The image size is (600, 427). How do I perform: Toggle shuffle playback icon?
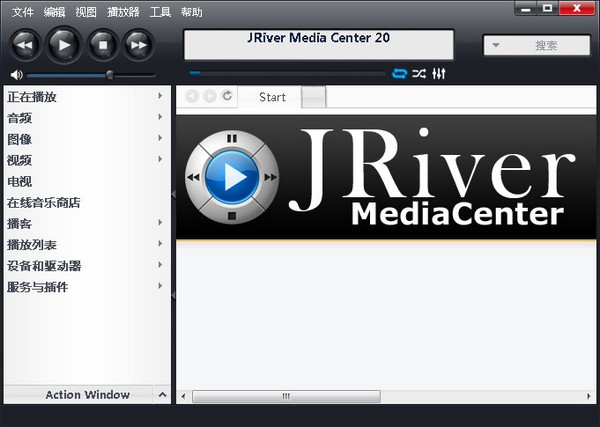[x=419, y=73]
